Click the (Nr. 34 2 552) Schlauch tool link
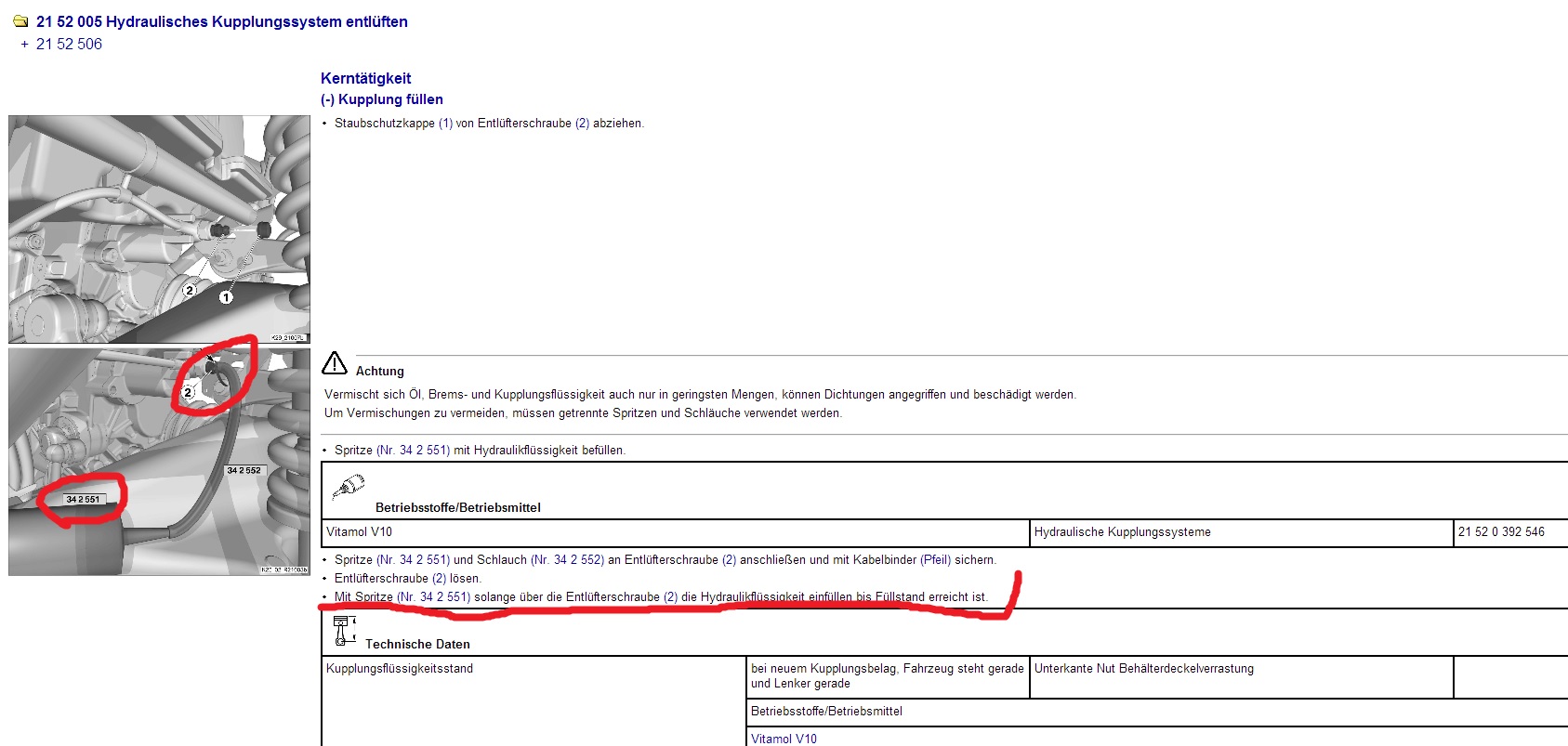 click(x=567, y=560)
